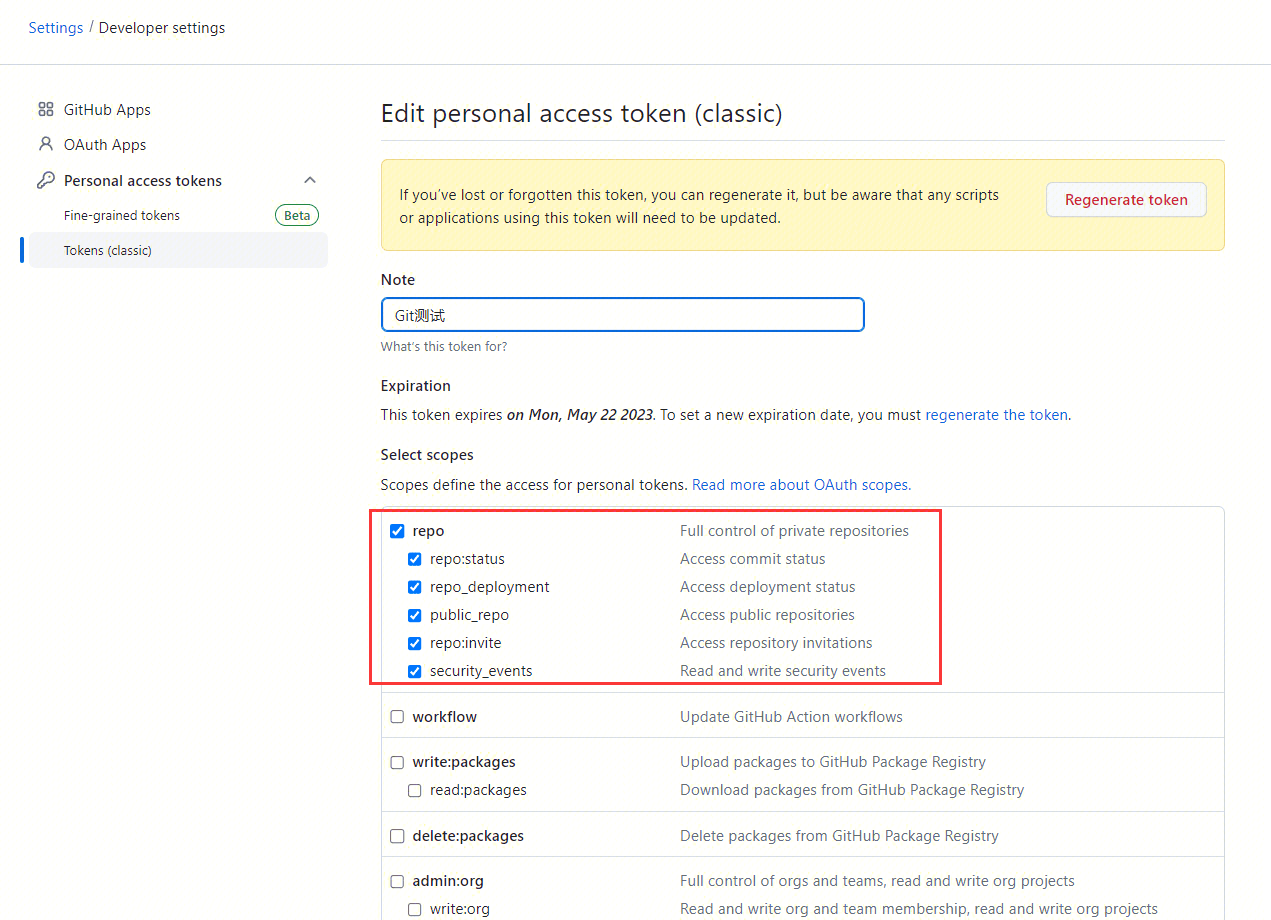Click the Note text field
Screen dimensions: 1271x920
coord(622,315)
